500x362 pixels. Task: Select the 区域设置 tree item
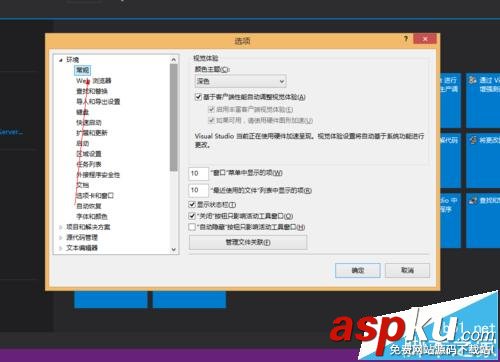click(x=89, y=154)
